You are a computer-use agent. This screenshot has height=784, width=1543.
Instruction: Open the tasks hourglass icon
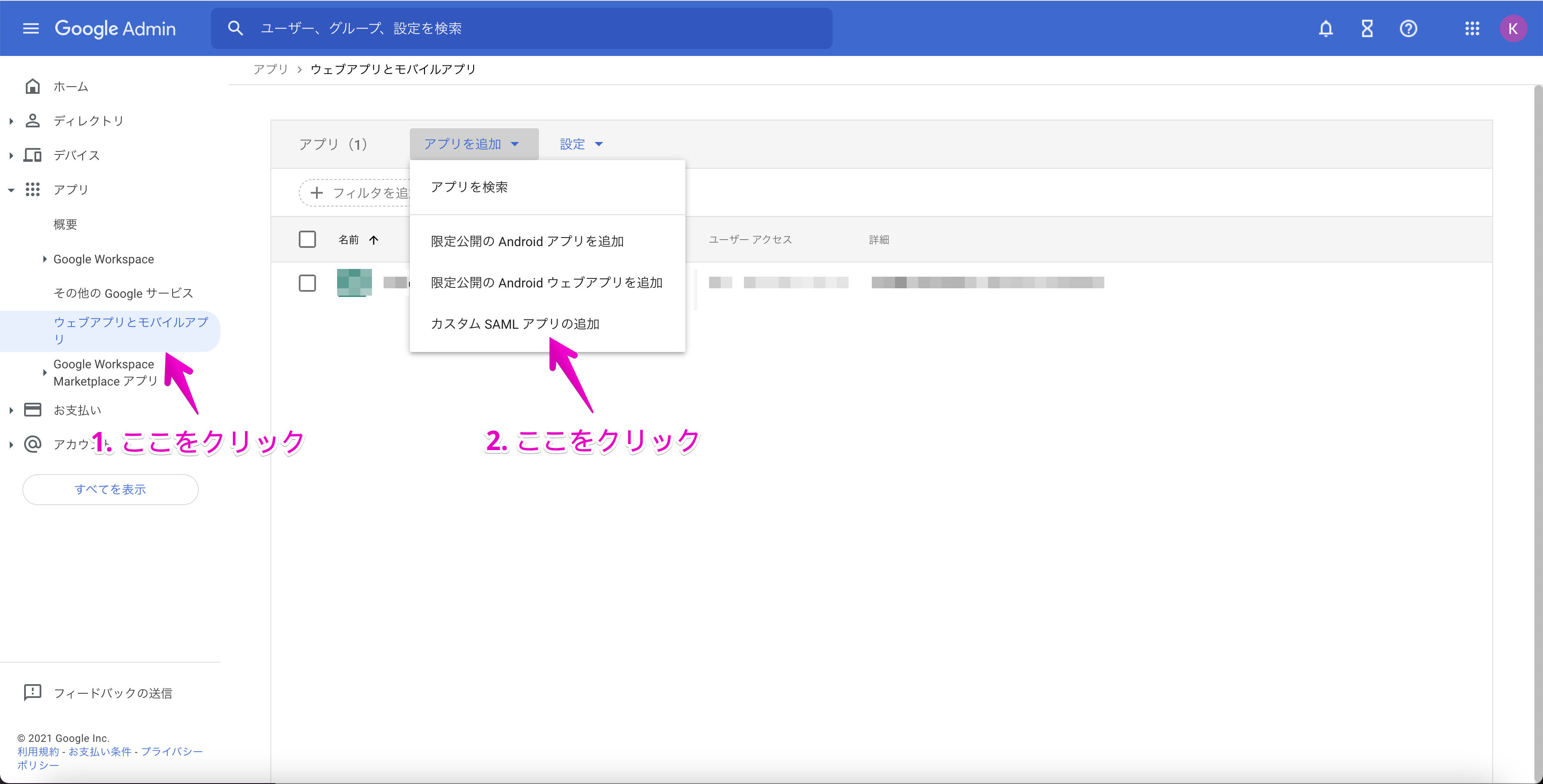point(1367,28)
